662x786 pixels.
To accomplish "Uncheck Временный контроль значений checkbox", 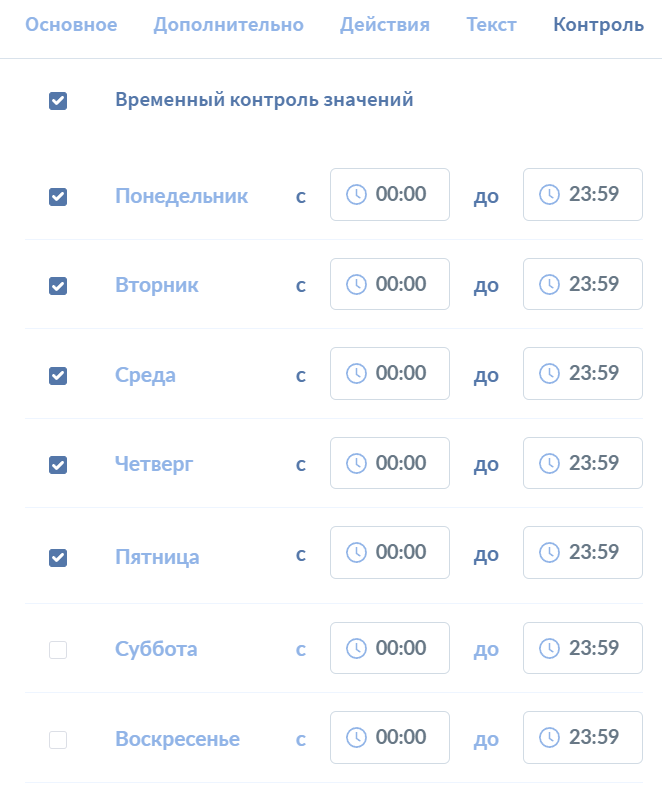I will 58,101.
